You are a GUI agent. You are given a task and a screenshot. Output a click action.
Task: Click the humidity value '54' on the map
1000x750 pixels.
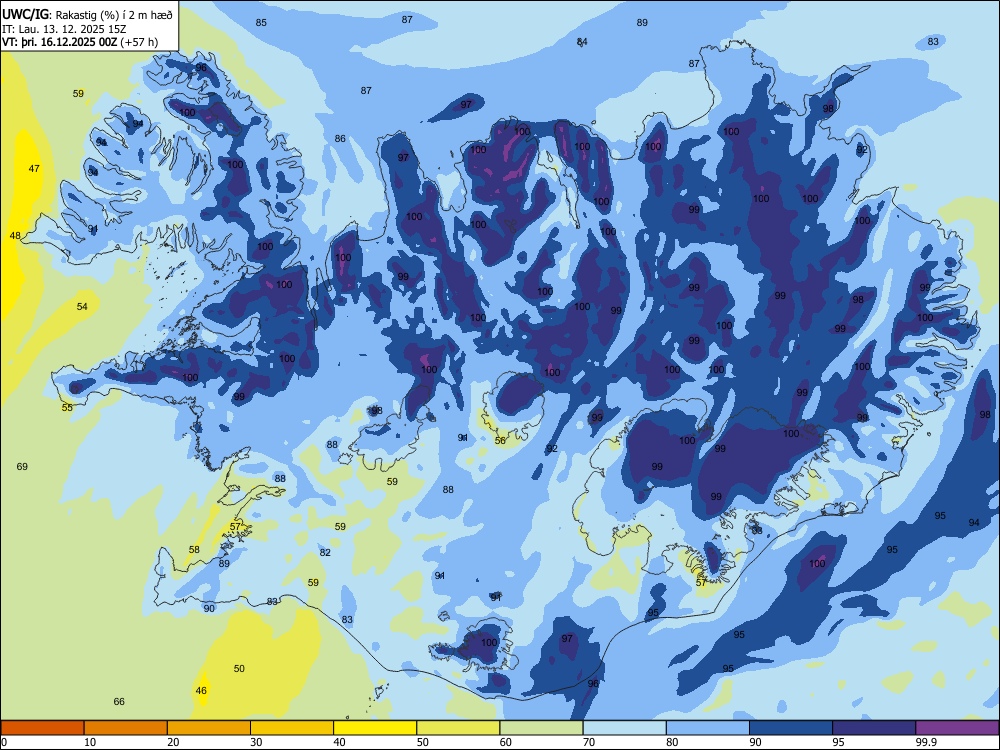click(82, 307)
